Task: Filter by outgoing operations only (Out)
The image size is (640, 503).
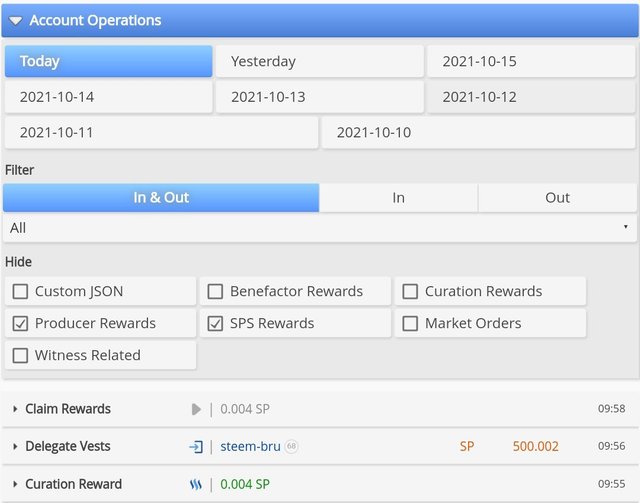Action: click(557, 198)
